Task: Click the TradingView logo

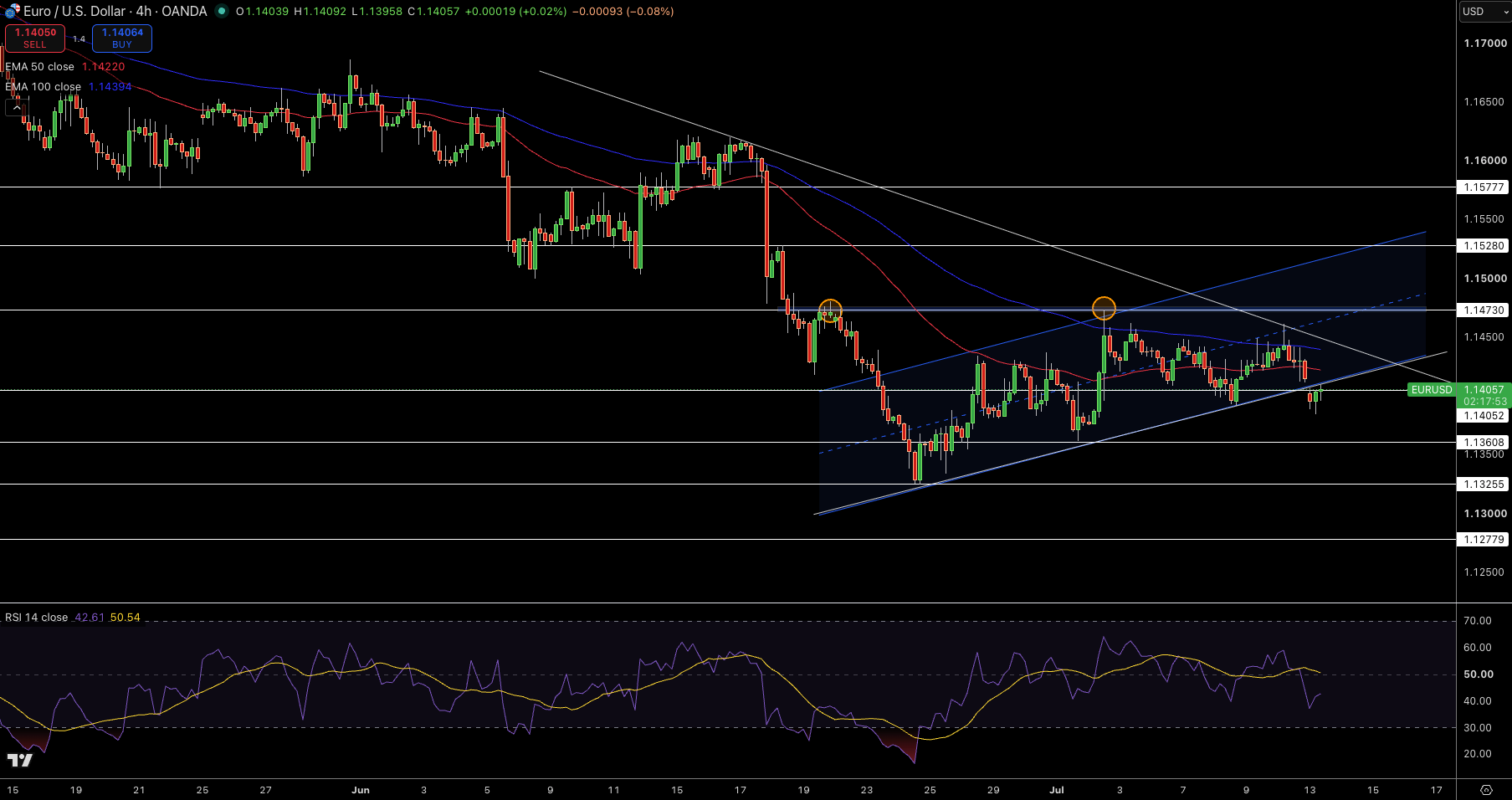Action: click(x=19, y=760)
